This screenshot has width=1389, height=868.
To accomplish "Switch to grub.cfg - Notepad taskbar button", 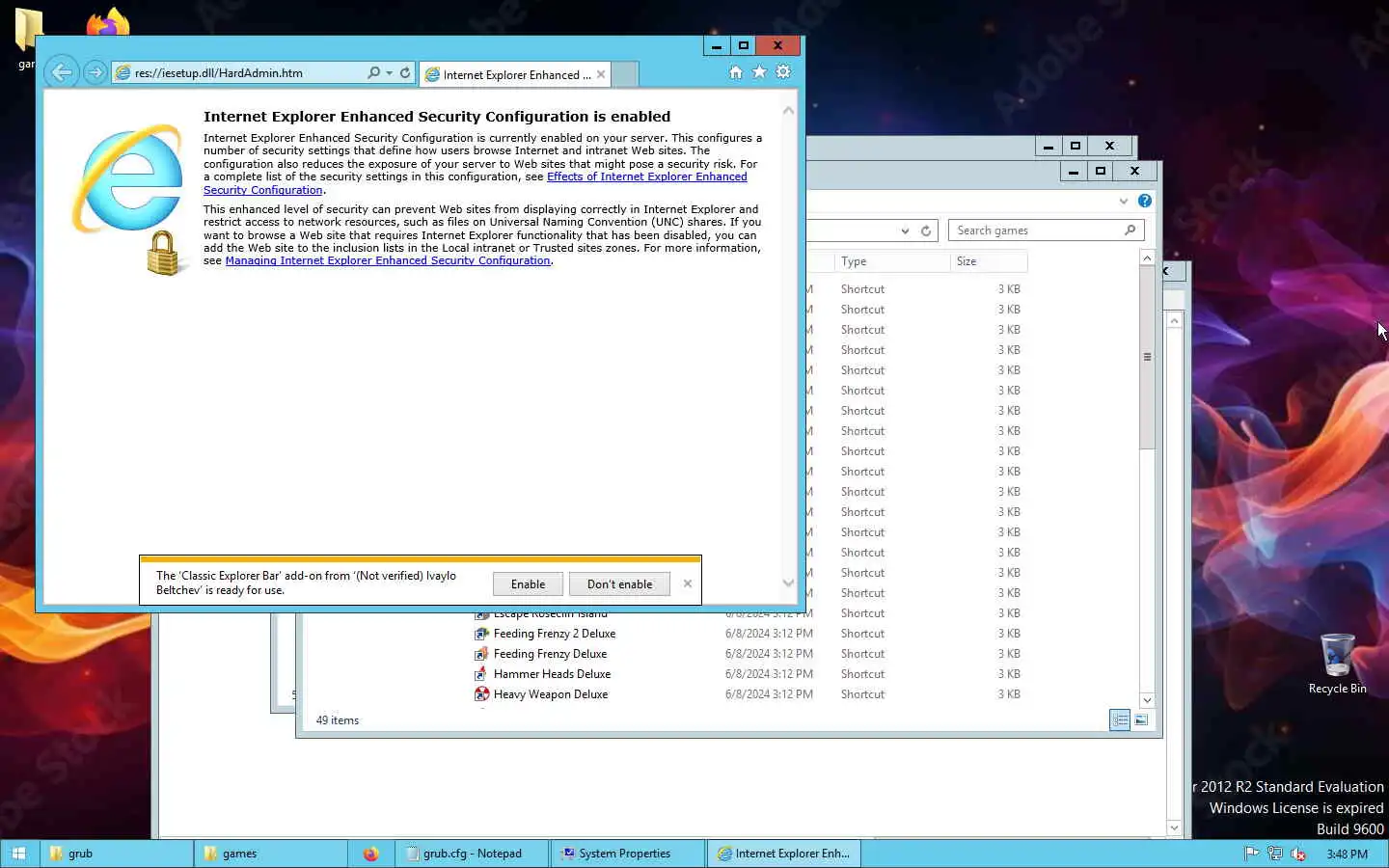I will click(x=472, y=854).
